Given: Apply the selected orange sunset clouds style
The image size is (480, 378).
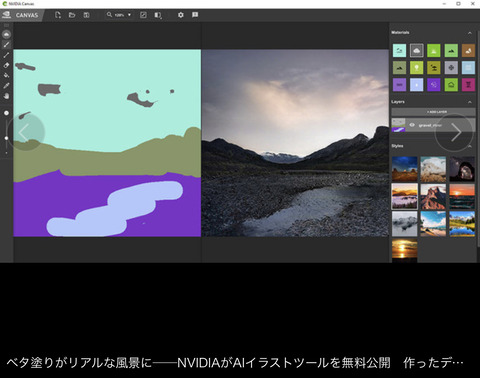Looking at the screenshot, I should tap(405, 196).
